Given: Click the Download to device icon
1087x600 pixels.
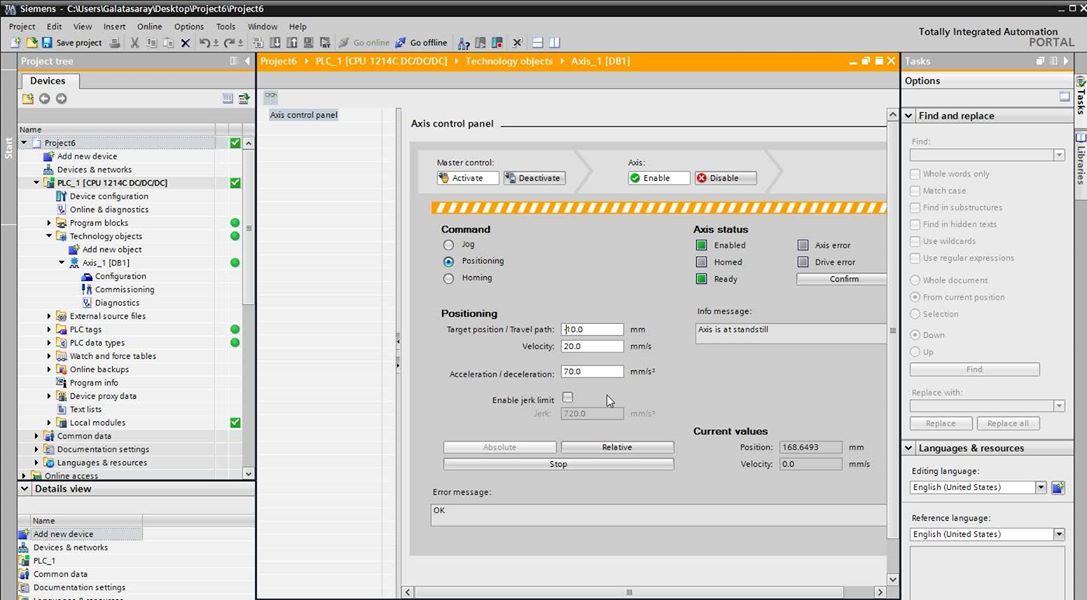Looking at the screenshot, I should (x=275, y=42).
